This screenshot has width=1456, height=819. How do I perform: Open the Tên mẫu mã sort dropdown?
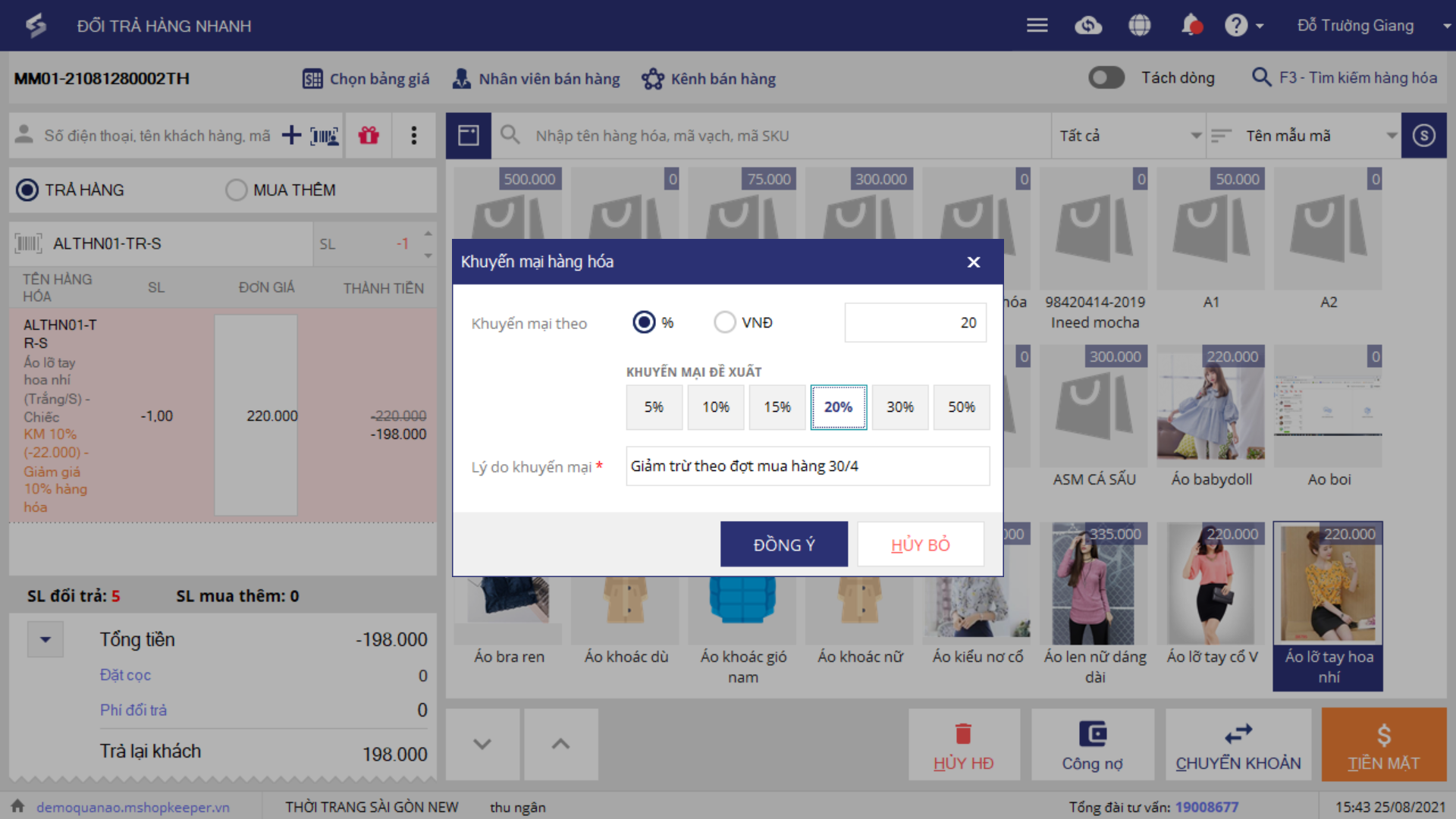tap(1303, 136)
